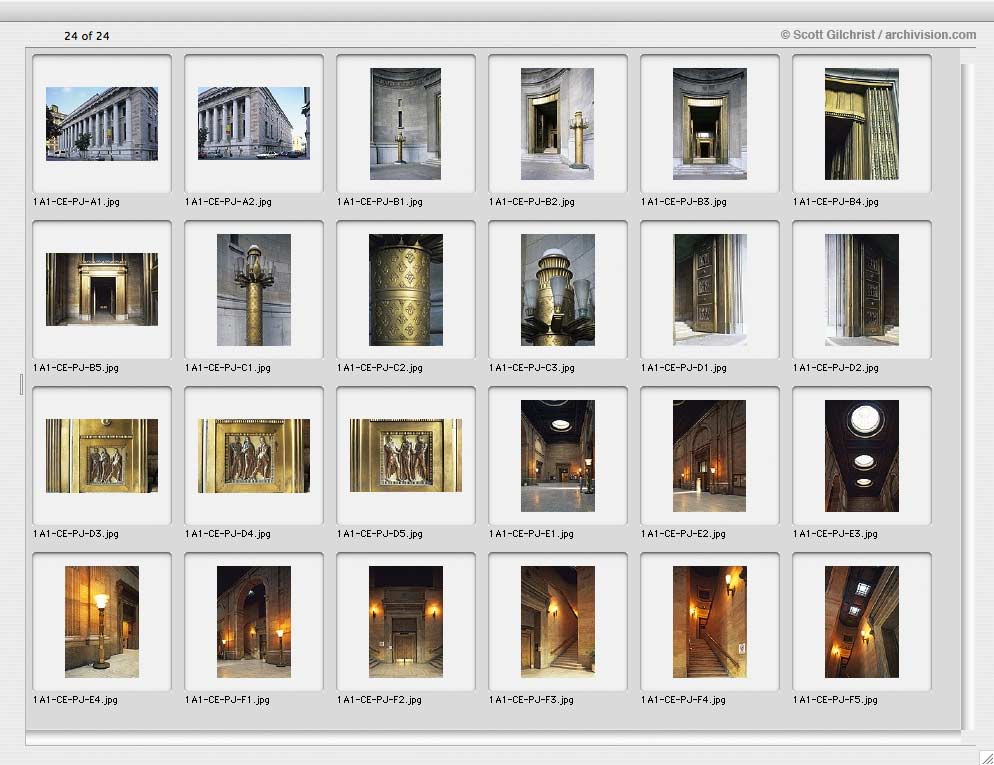This screenshot has height=765, width=994.
Task: Open thumbnail 1A1-CE-PJ-B1.jpg
Action: coord(406,124)
